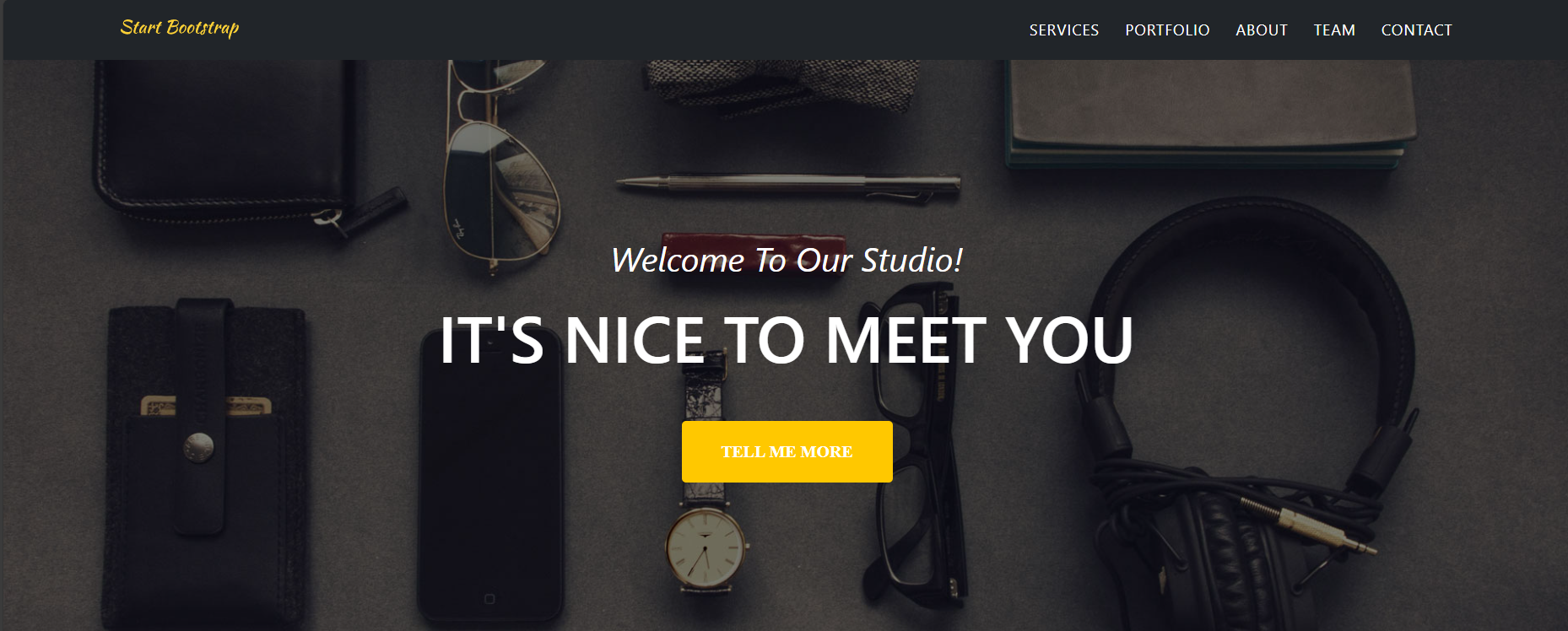Click the tweed bow tie in the image
Image resolution: width=1568 pixels, height=631 pixels.
tap(781, 84)
